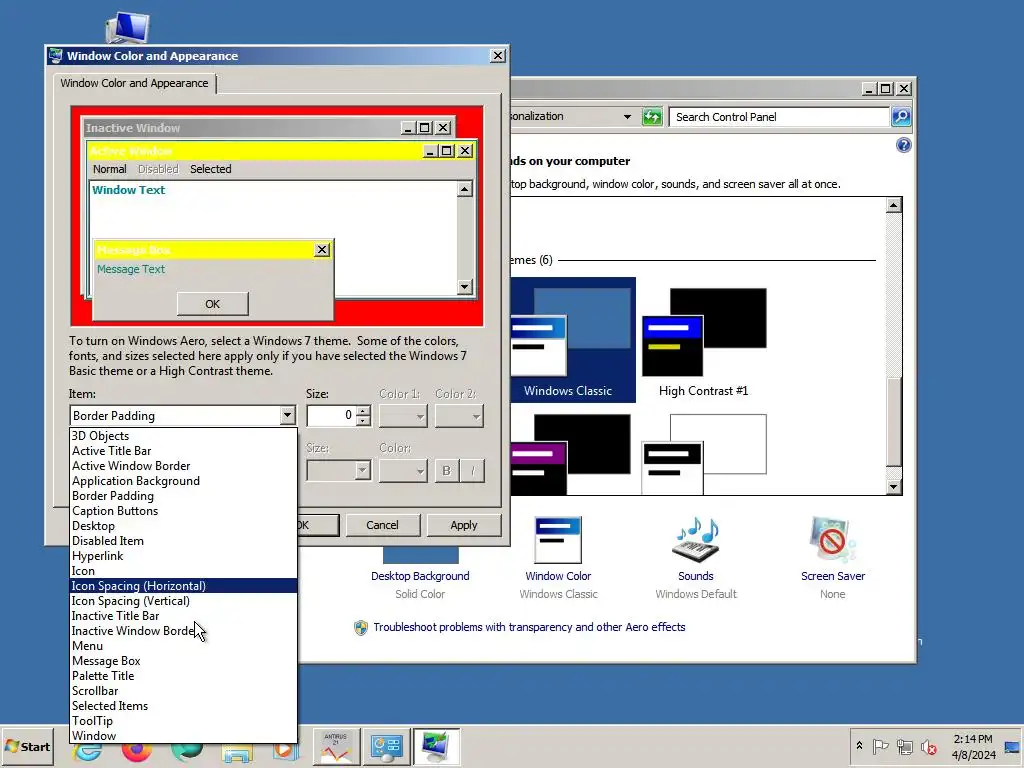Click the Inactive Window title bar in the preview

pyautogui.click(x=242, y=128)
